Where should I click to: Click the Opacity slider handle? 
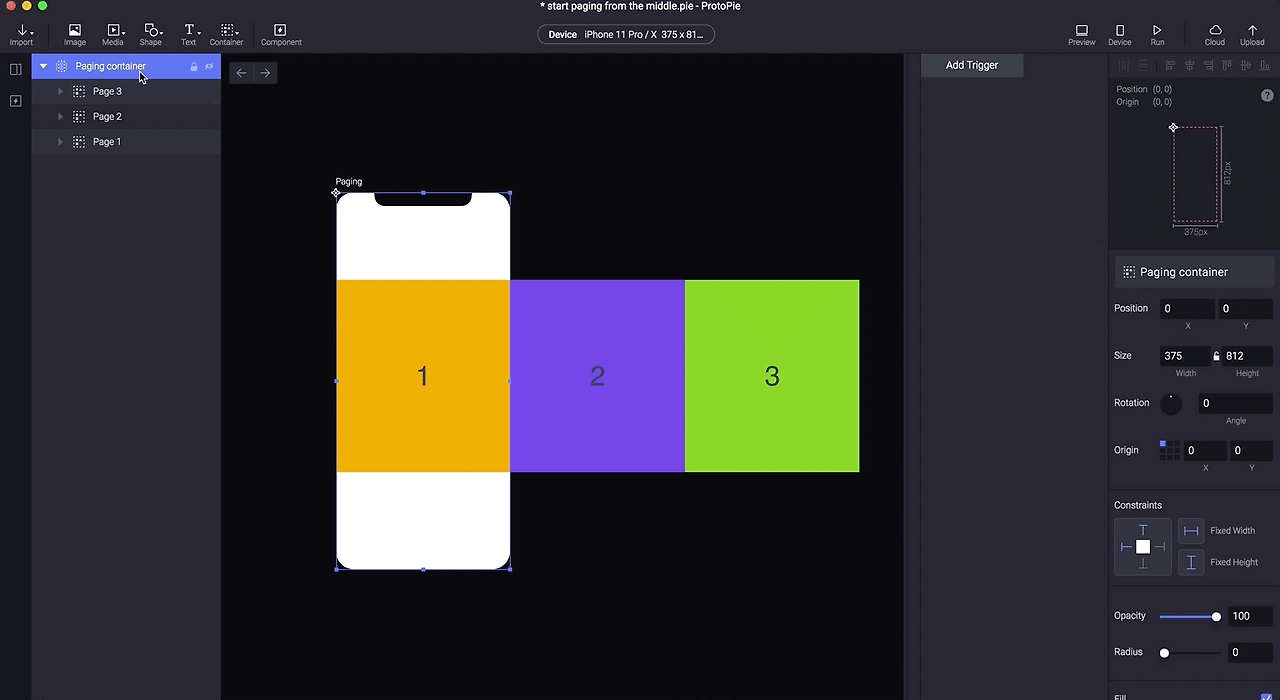point(1216,616)
